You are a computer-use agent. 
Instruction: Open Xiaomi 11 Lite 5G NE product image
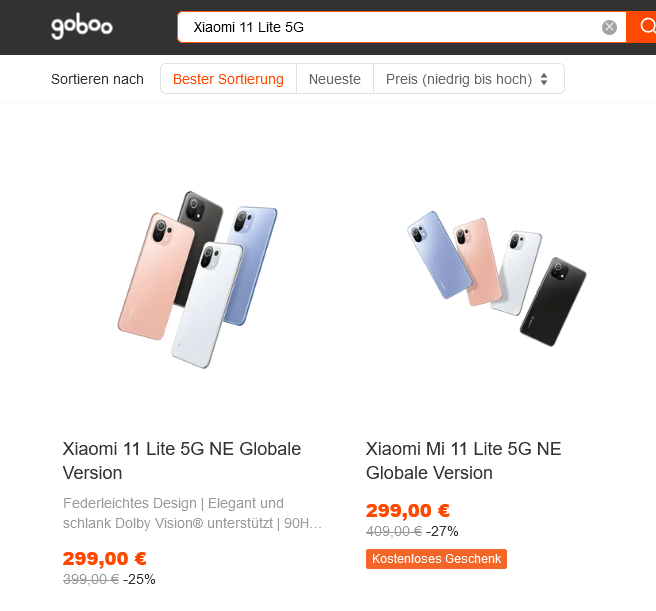pos(197,280)
